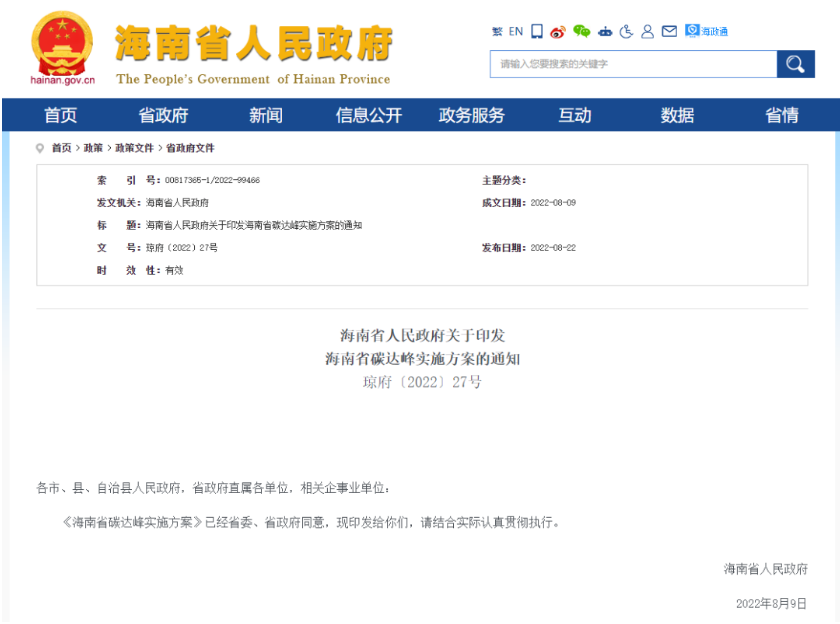Click the Hainan government emblem logo
The image size is (840, 624).
click(x=62, y=46)
